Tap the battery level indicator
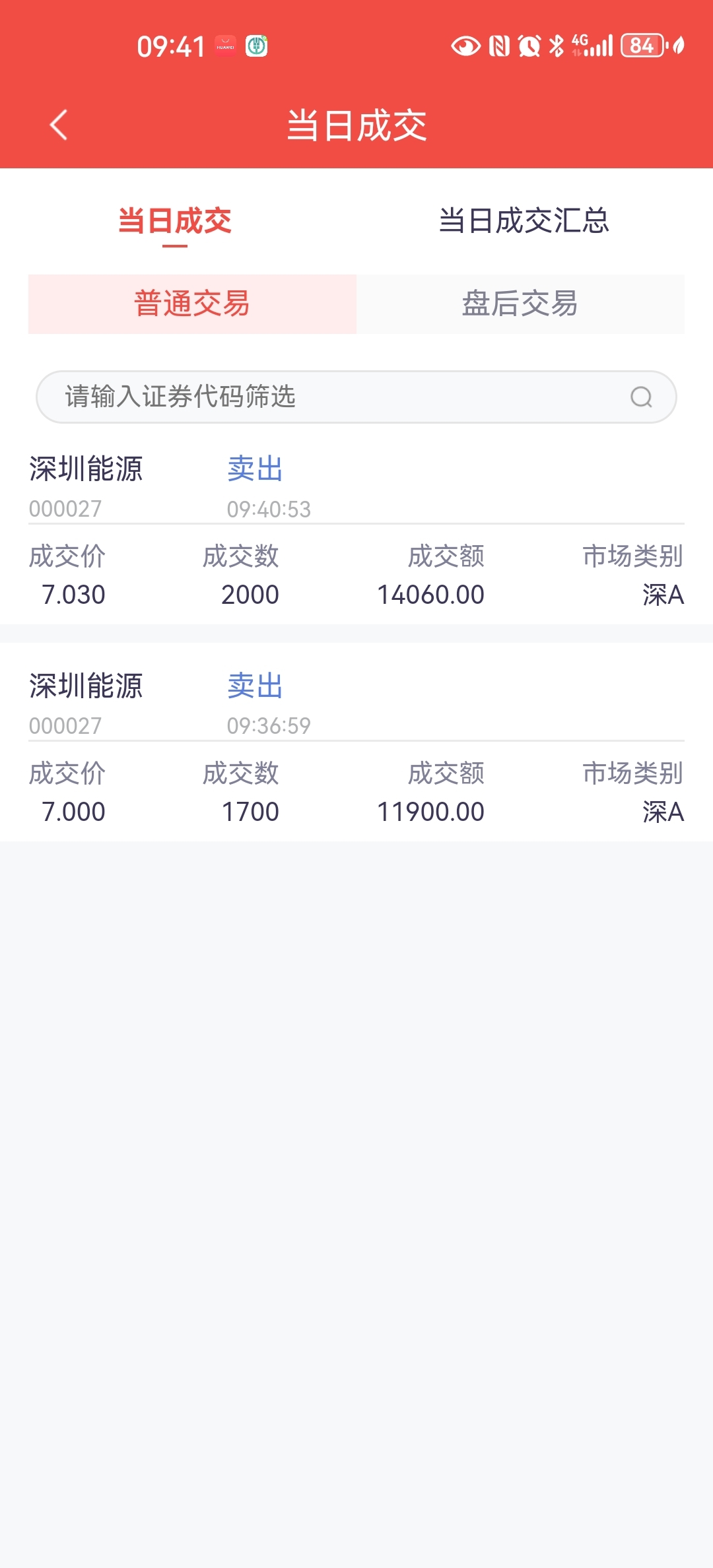 643,46
